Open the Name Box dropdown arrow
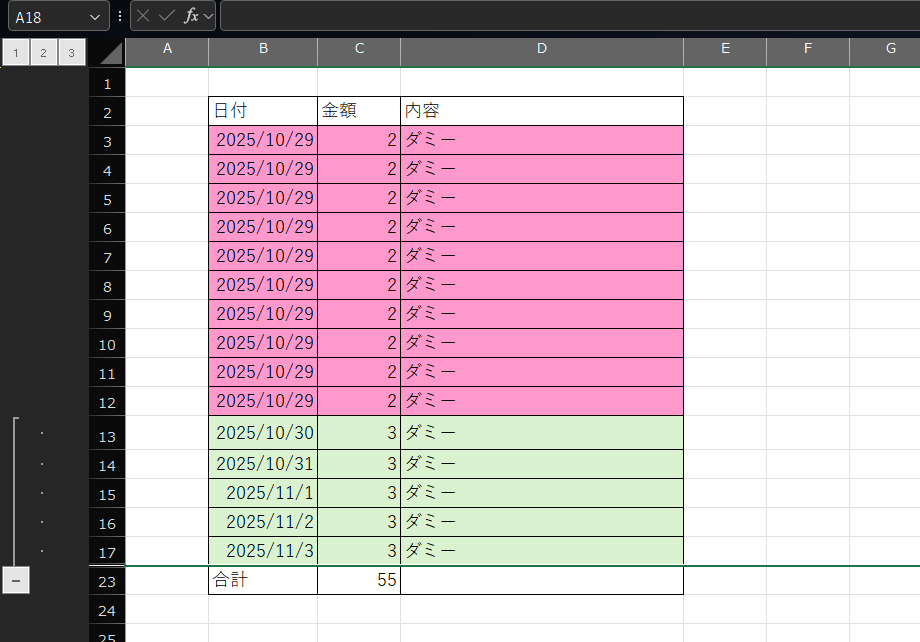920x642 pixels. (x=95, y=17)
